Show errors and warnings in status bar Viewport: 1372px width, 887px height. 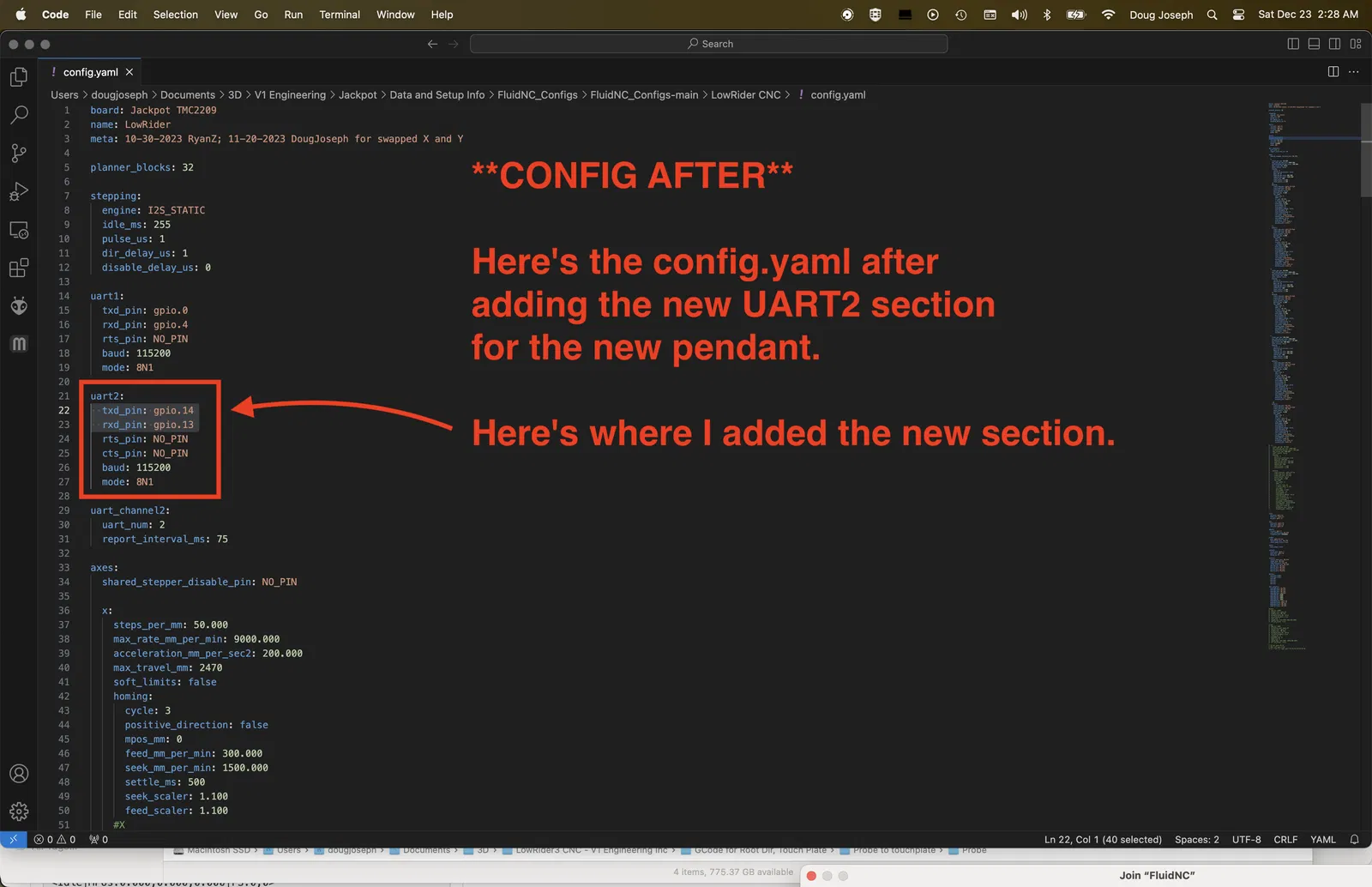[x=55, y=840]
